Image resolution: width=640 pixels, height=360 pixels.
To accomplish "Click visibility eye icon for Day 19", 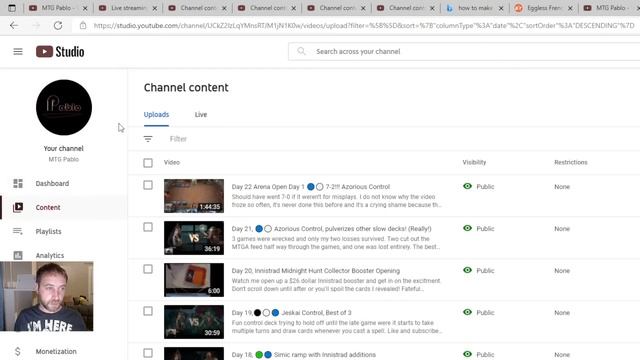I will 467,312.
